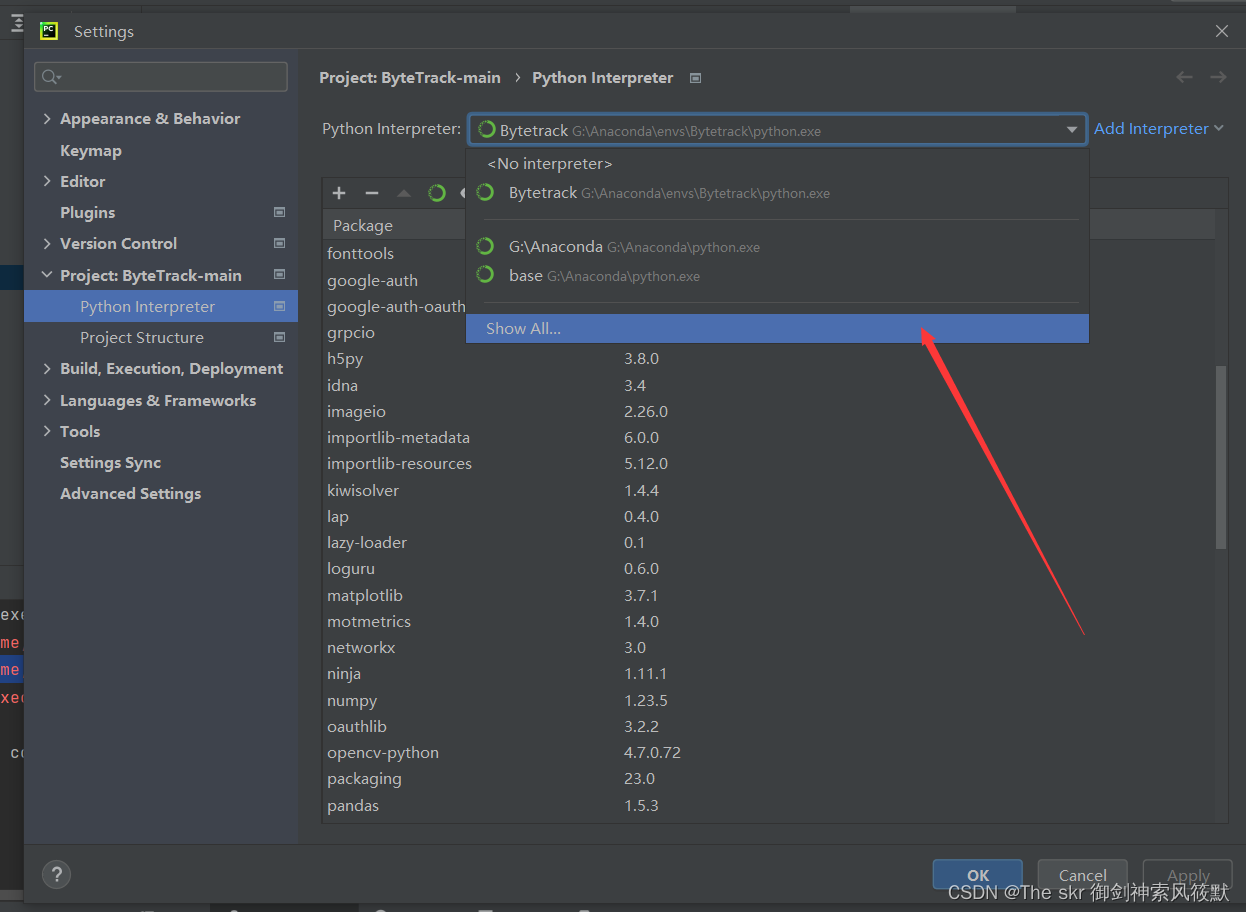Expand the Version Control section
This screenshot has width=1246, height=912.
coord(46,243)
